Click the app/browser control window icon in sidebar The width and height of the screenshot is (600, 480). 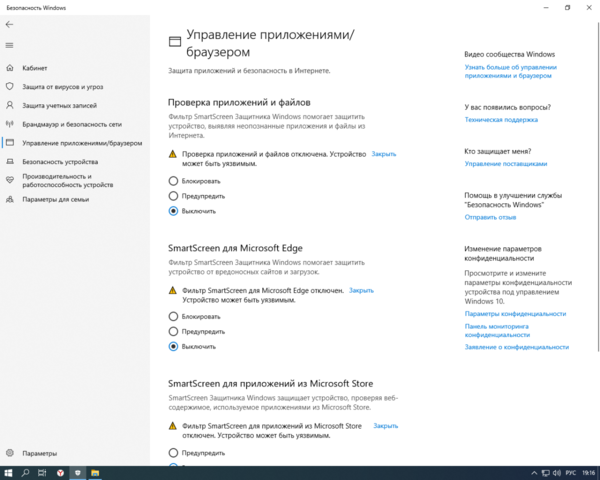[10, 143]
